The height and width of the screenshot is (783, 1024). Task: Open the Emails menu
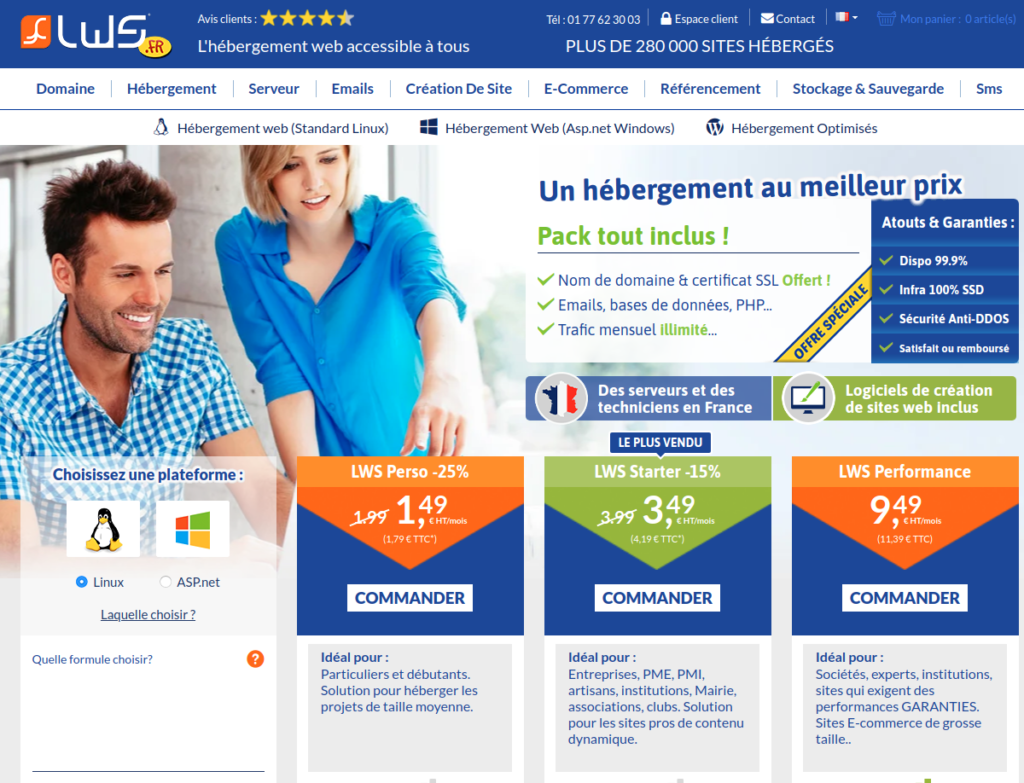pyautogui.click(x=352, y=89)
